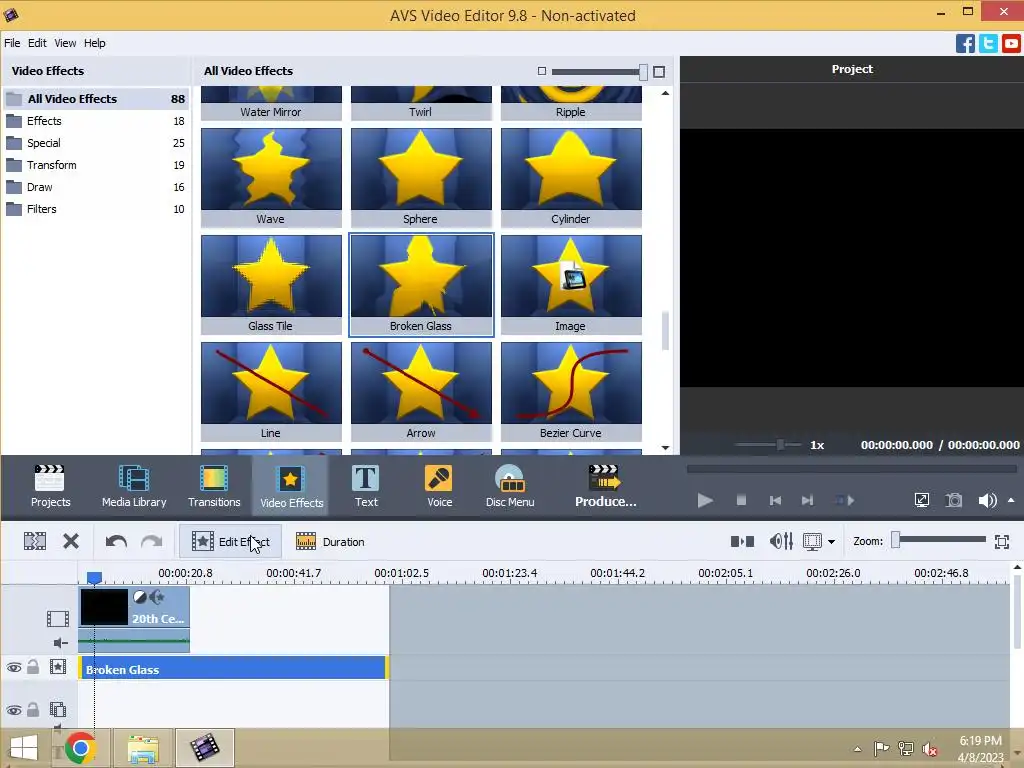Select the Arrow effect thumbnail
Screen dimensions: 1024x768
click(x=421, y=391)
